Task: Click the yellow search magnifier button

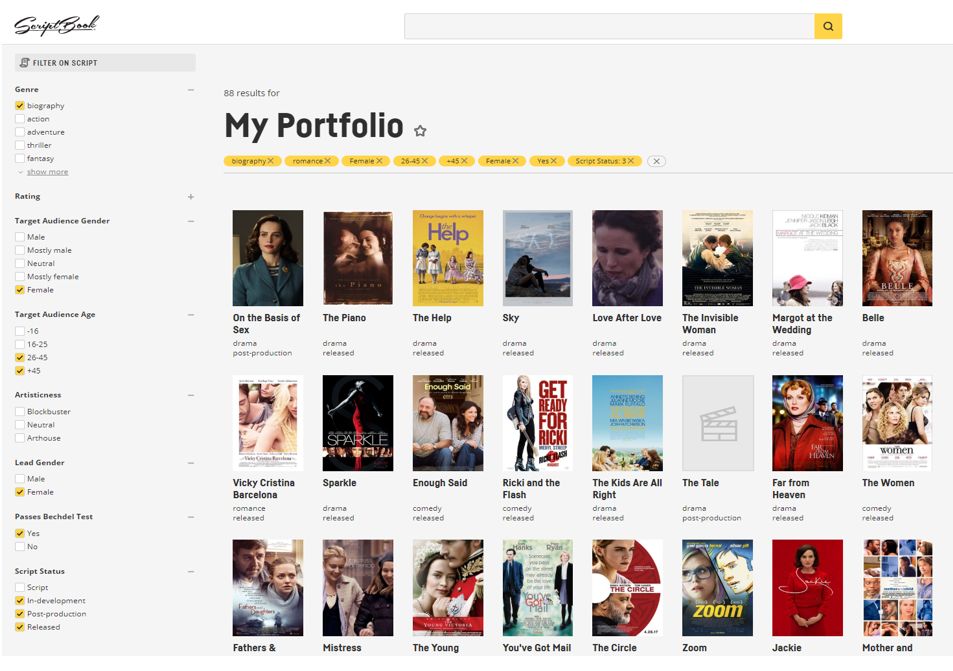Action: [828, 26]
